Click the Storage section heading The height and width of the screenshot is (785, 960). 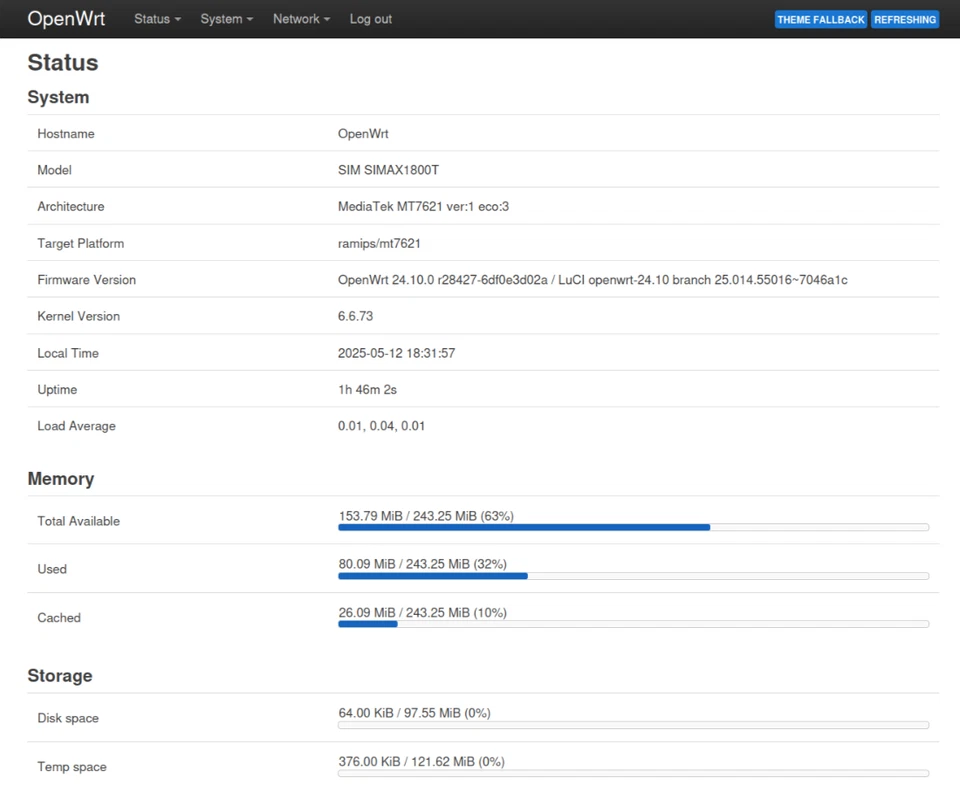point(60,675)
